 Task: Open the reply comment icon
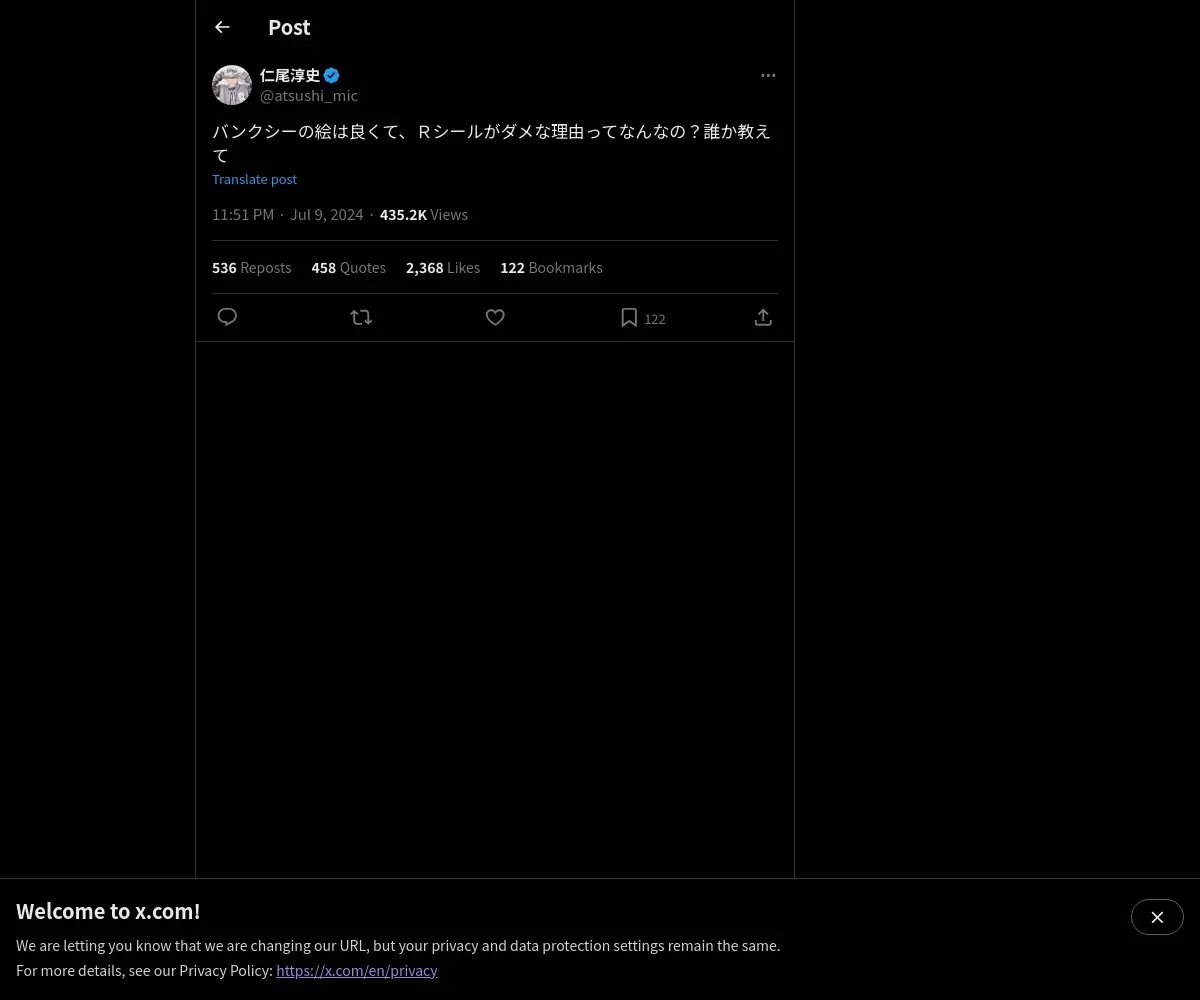(x=227, y=317)
